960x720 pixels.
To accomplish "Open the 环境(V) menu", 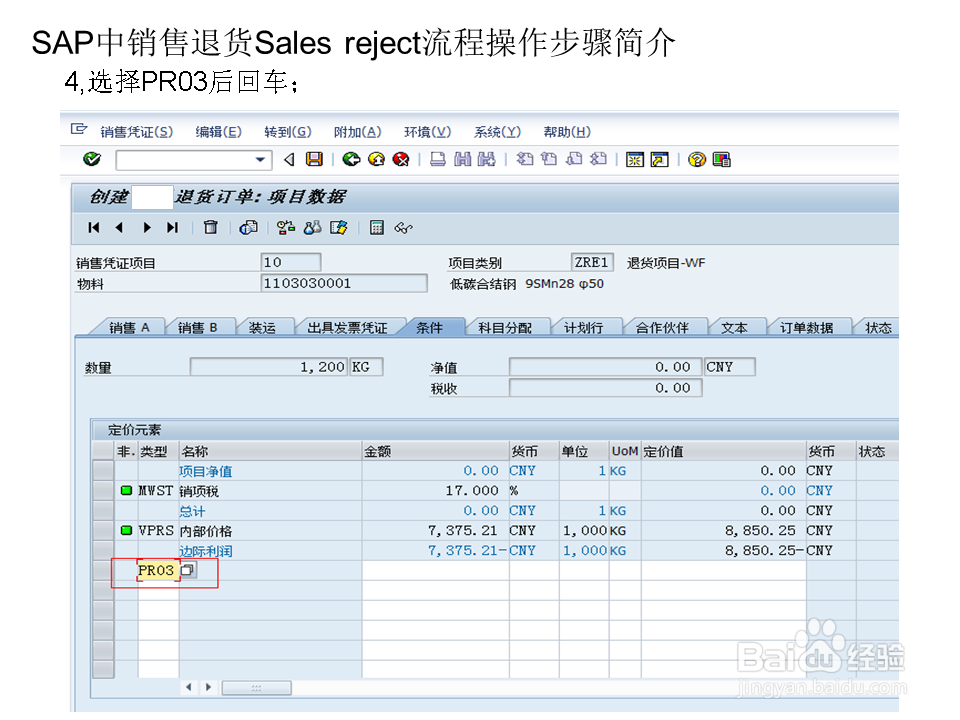I will click(427, 132).
